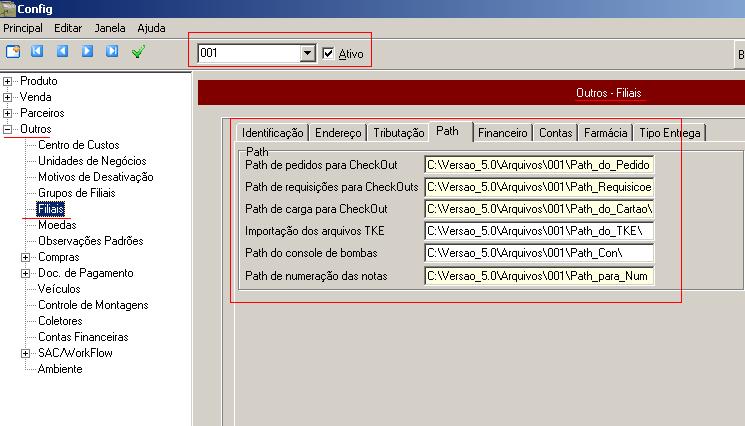Switch to the Financeiro tab

click(x=503, y=133)
